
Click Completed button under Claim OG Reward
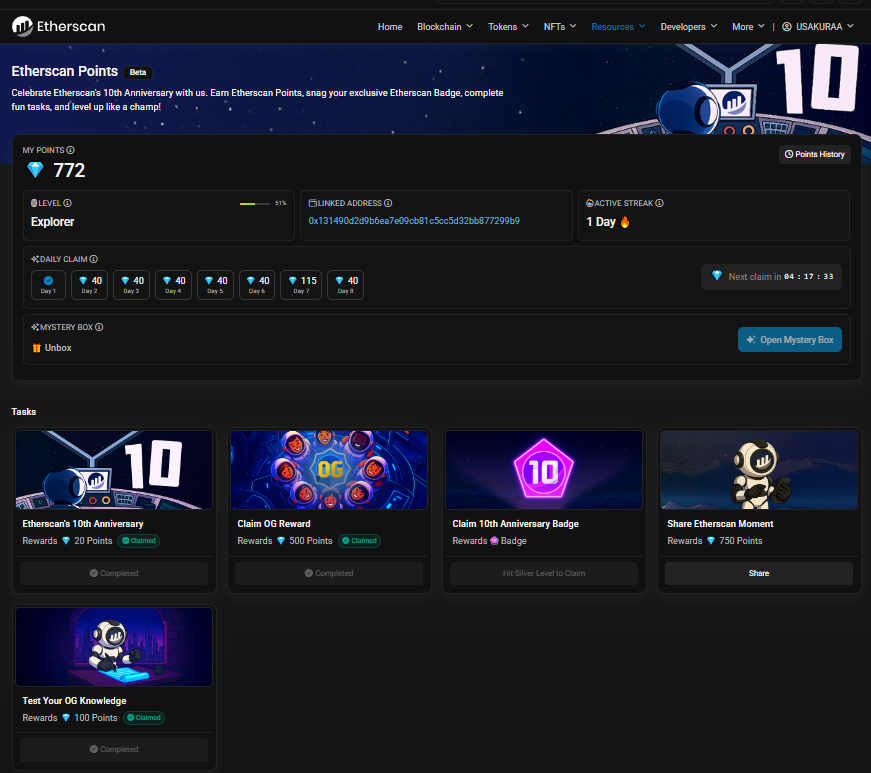329,573
